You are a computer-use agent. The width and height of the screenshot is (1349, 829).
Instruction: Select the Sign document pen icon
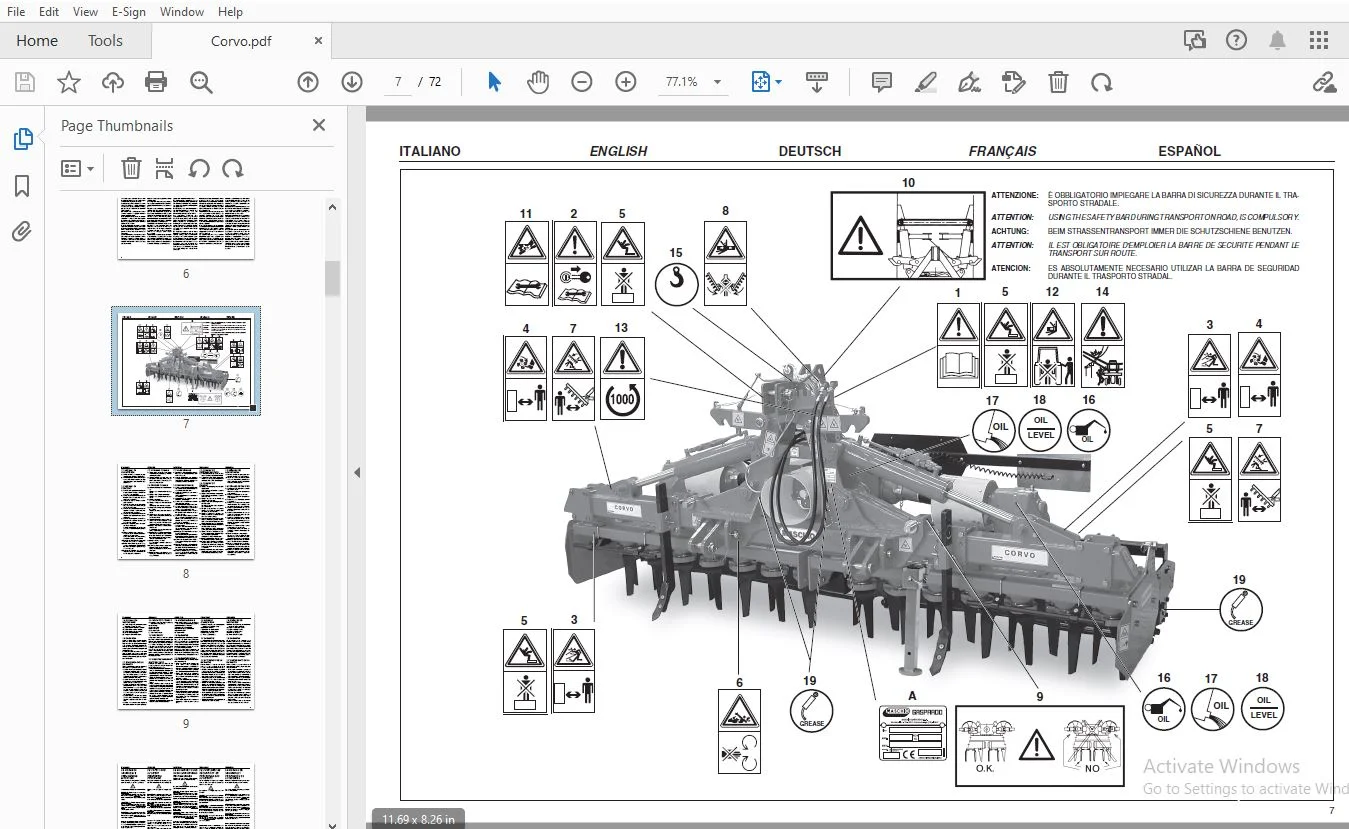pos(969,82)
